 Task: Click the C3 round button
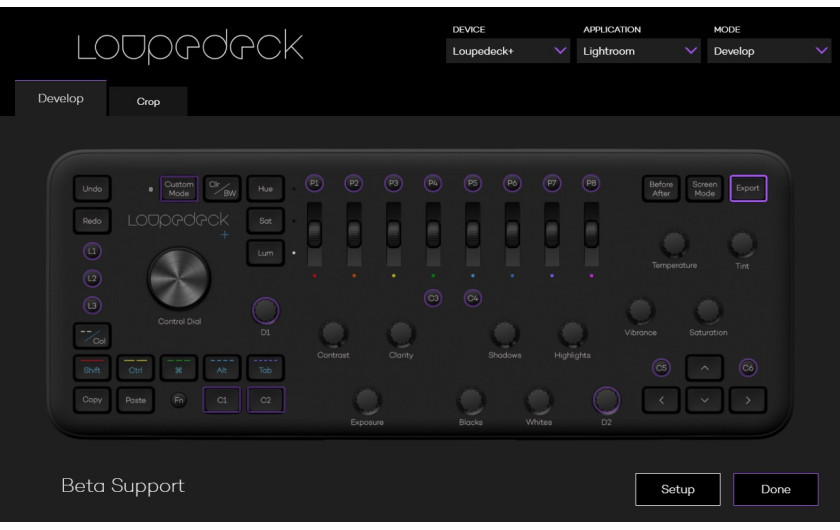[433, 298]
